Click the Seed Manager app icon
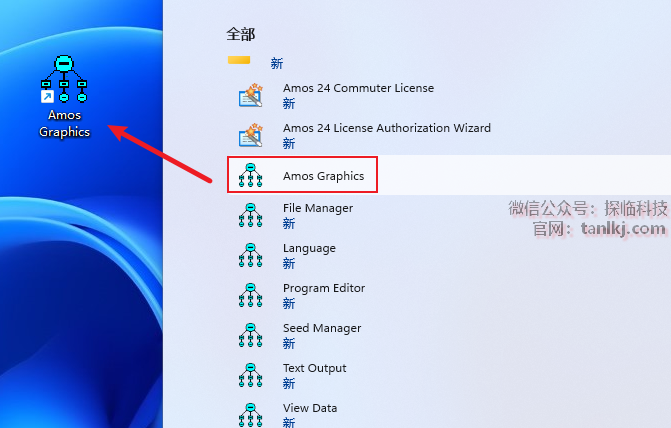The width and height of the screenshot is (671, 428). coord(250,335)
